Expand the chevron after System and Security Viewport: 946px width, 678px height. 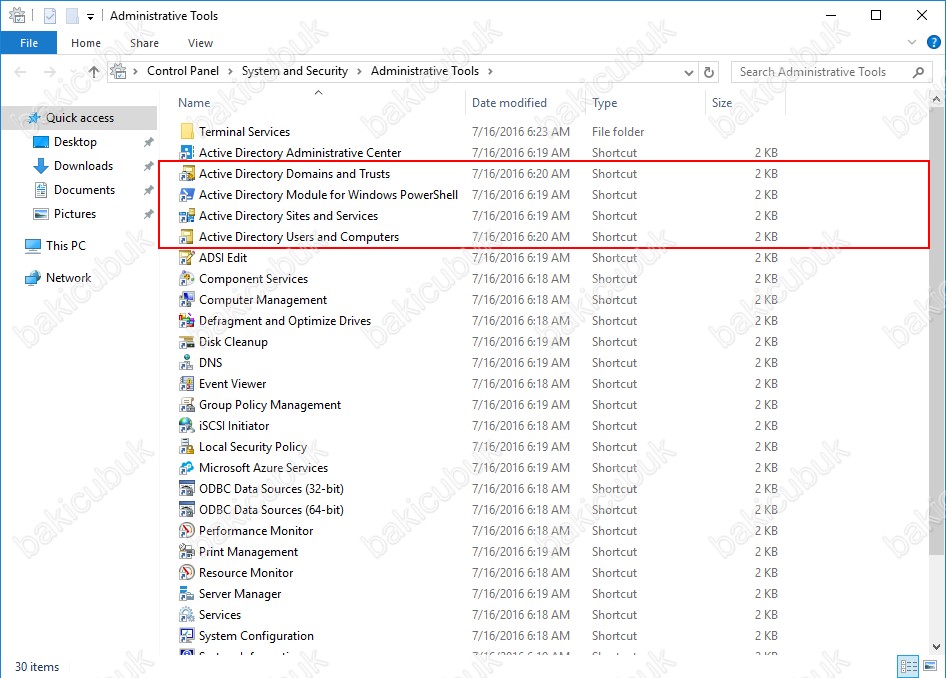point(359,71)
